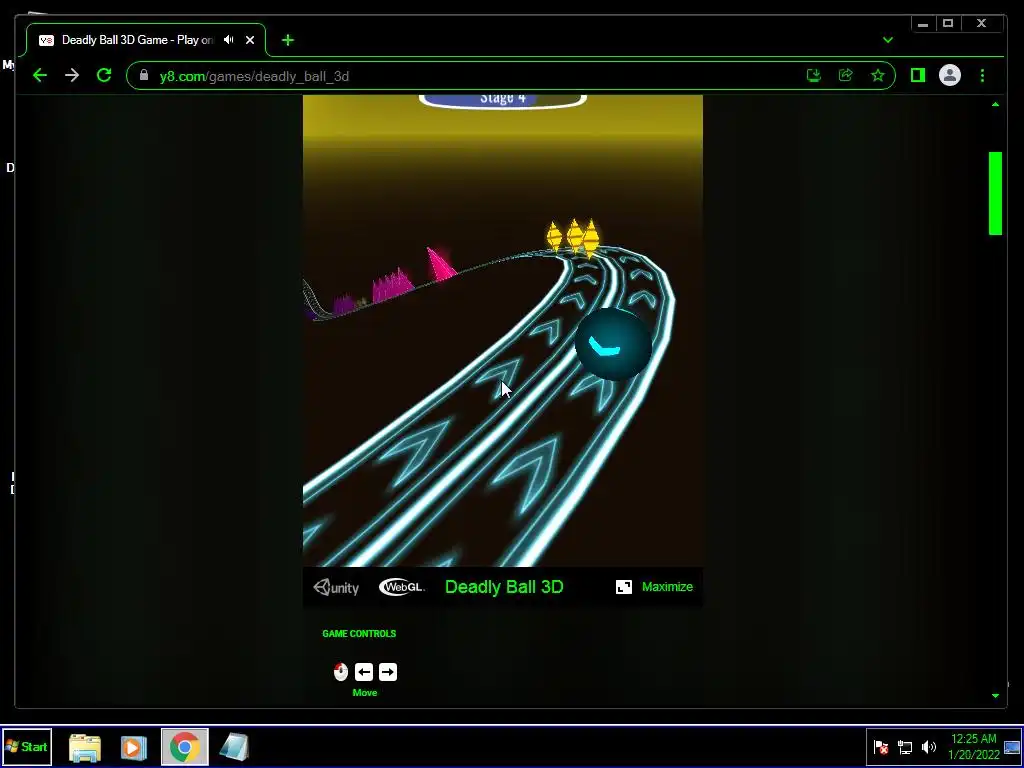The height and width of the screenshot is (768, 1024).
Task: Click the WebGL logo
Action: [401, 587]
